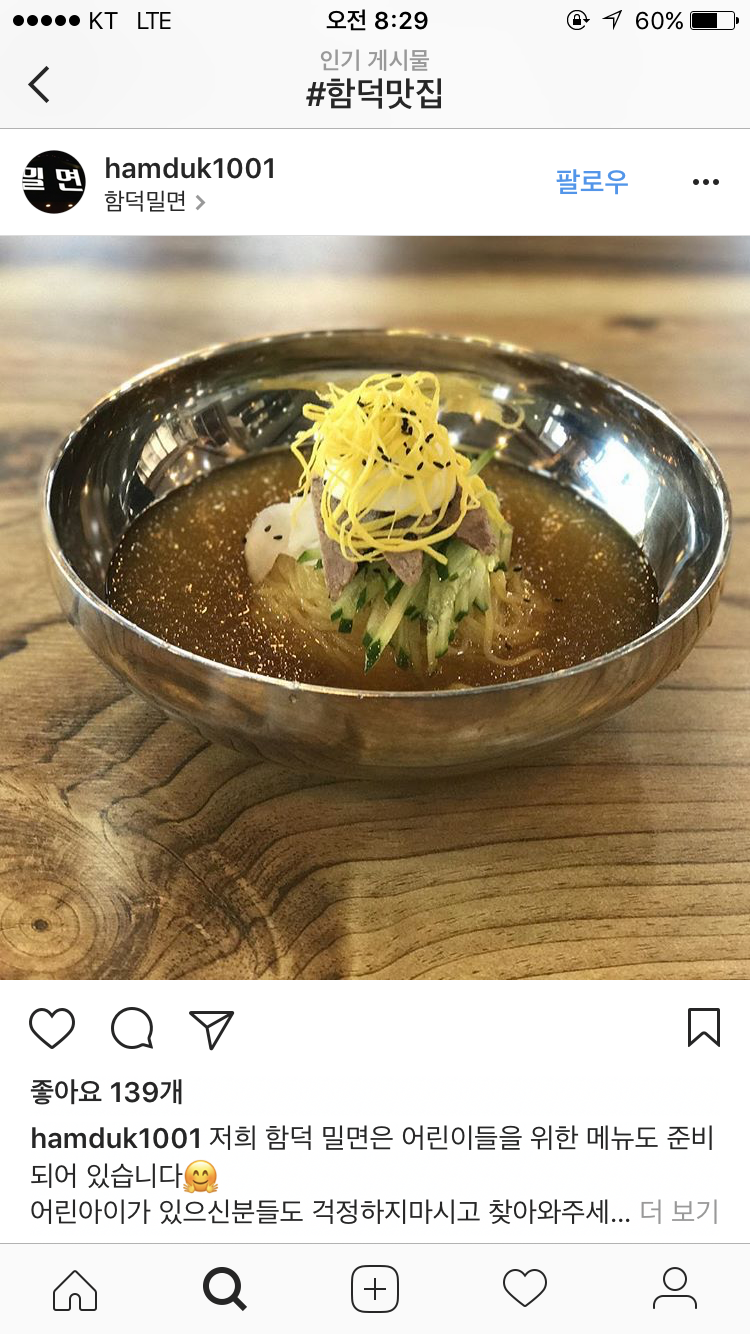Open profile tab person icon

675,1288
